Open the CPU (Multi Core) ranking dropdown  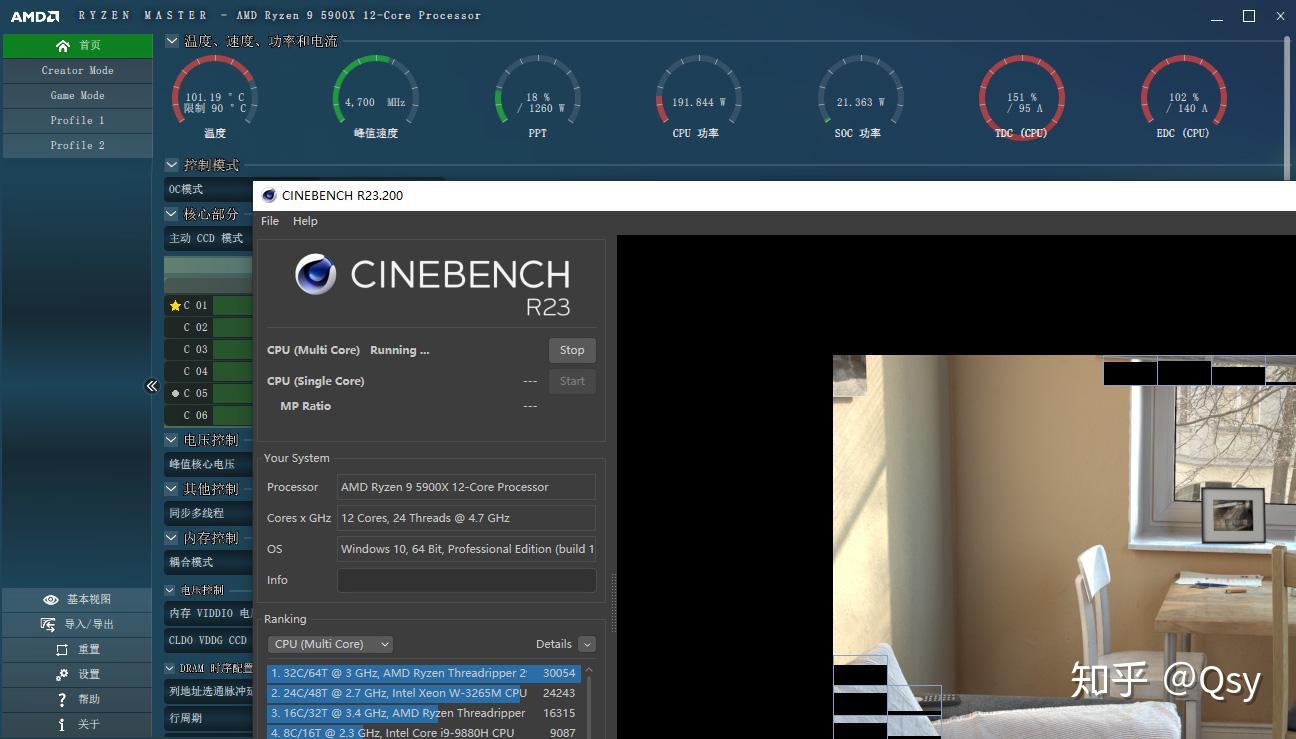pos(330,644)
